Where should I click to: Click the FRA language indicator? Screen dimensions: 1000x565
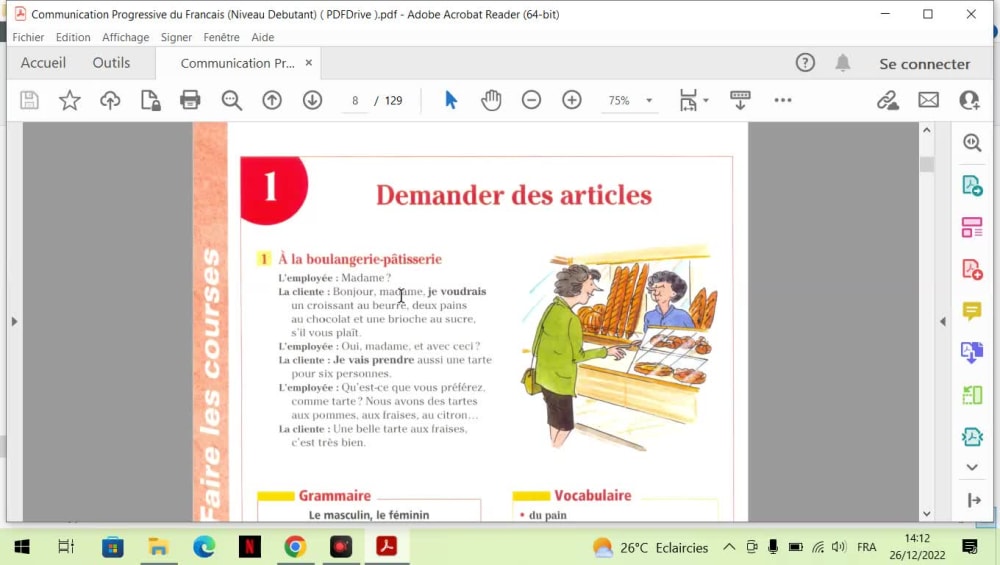coord(866,547)
